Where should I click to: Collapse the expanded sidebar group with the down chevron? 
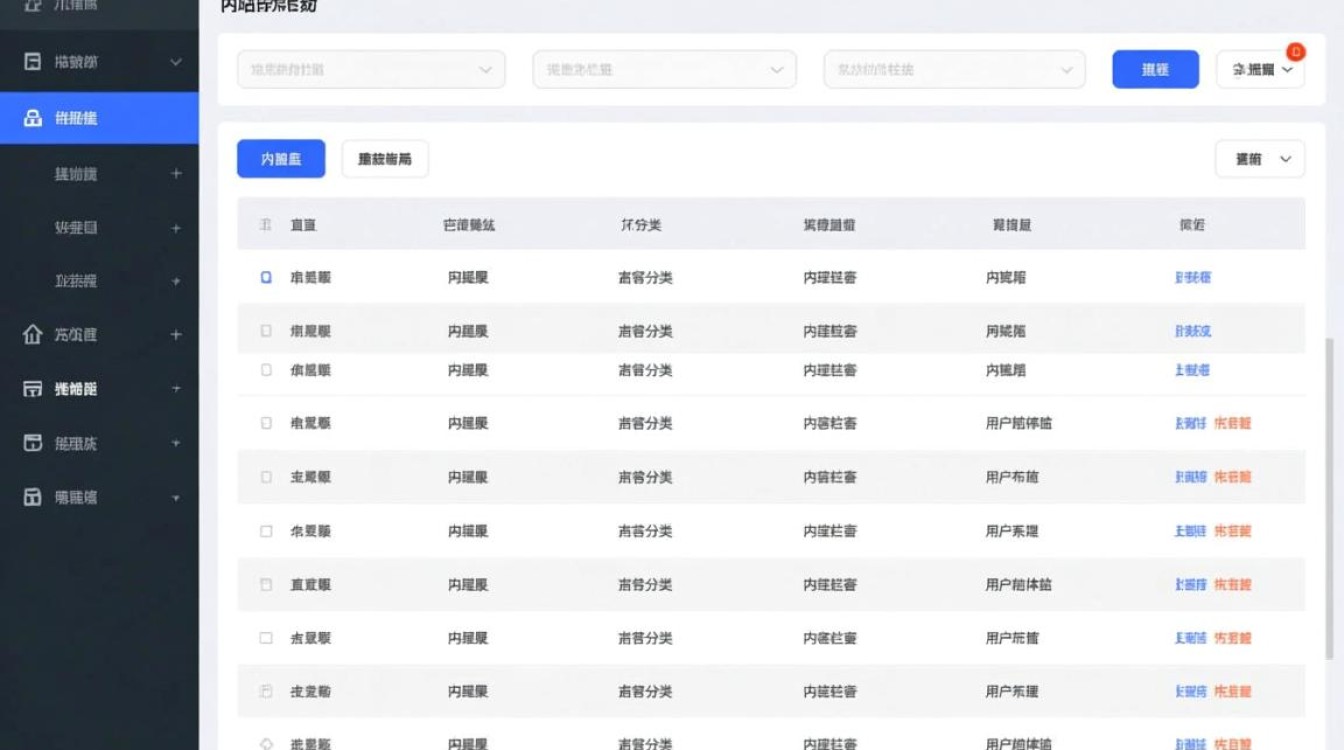[175, 61]
